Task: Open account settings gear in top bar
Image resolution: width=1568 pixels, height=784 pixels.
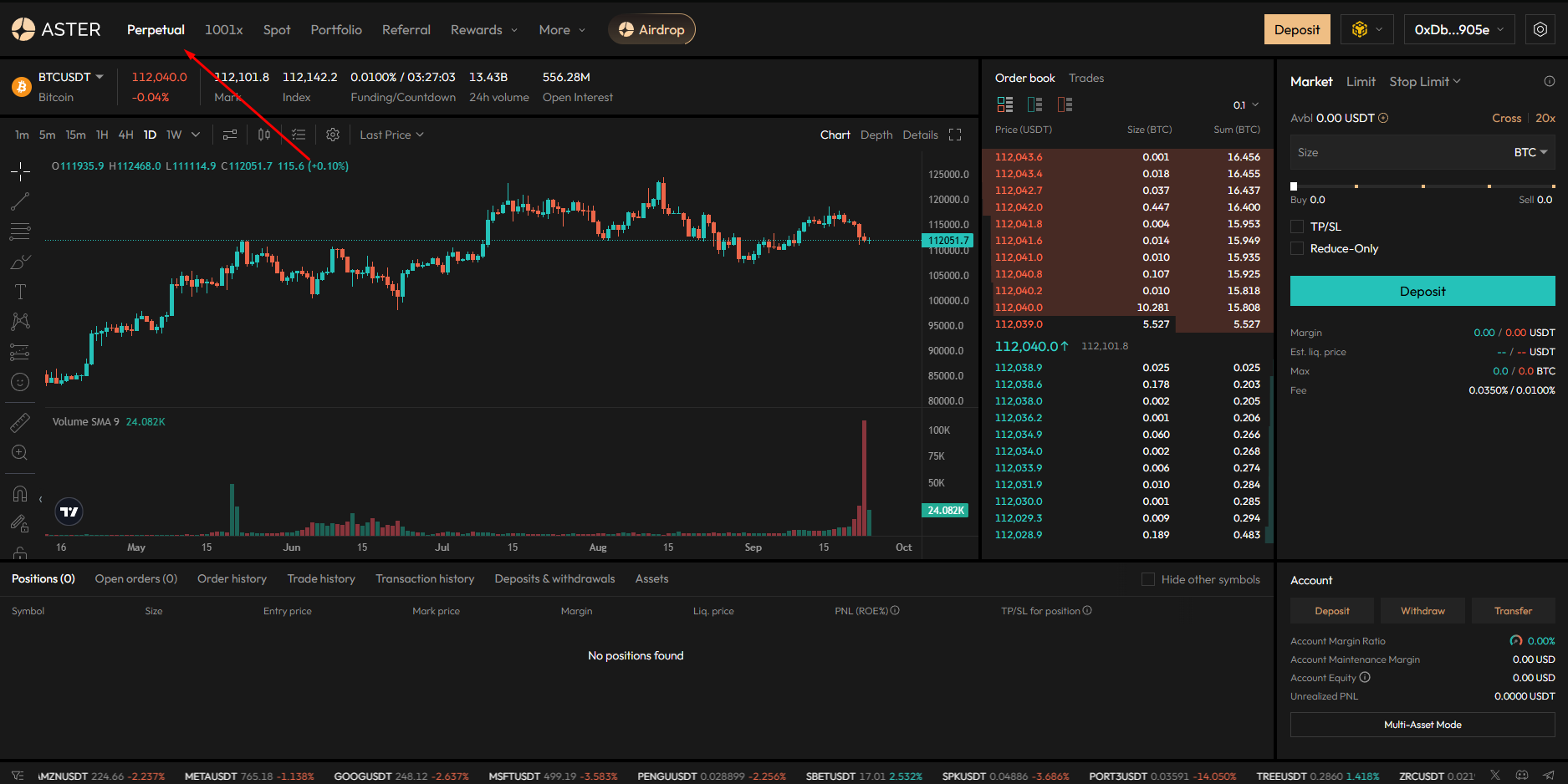Action: [1540, 29]
